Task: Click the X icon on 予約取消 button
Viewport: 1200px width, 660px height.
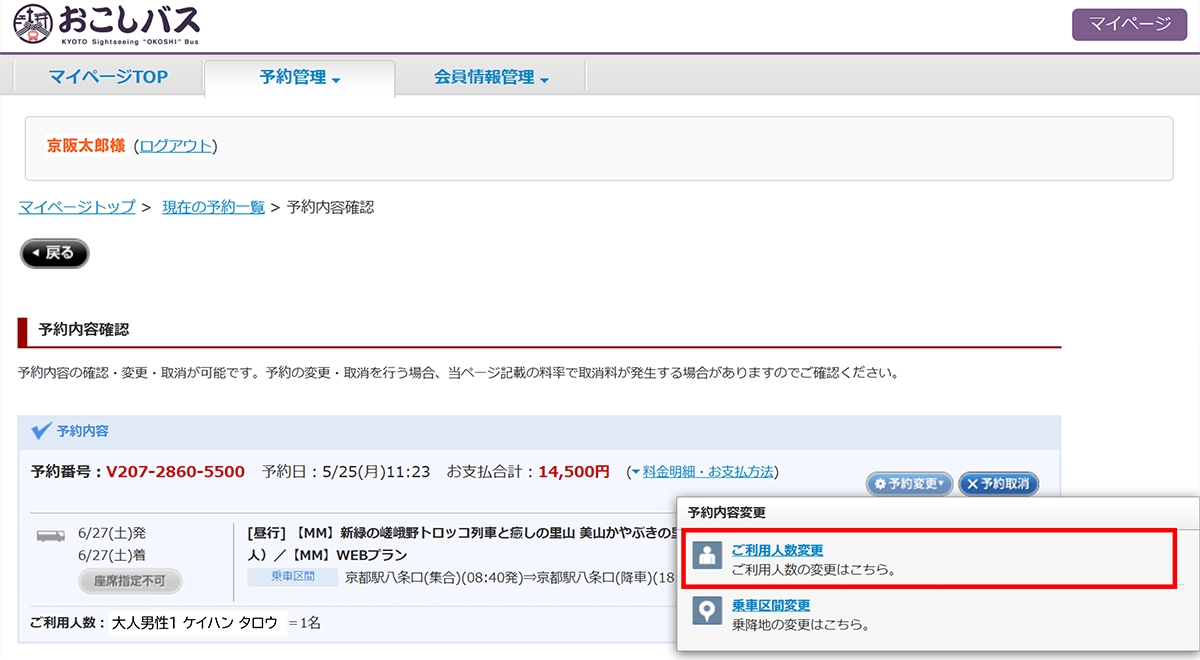Action: coord(972,484)
